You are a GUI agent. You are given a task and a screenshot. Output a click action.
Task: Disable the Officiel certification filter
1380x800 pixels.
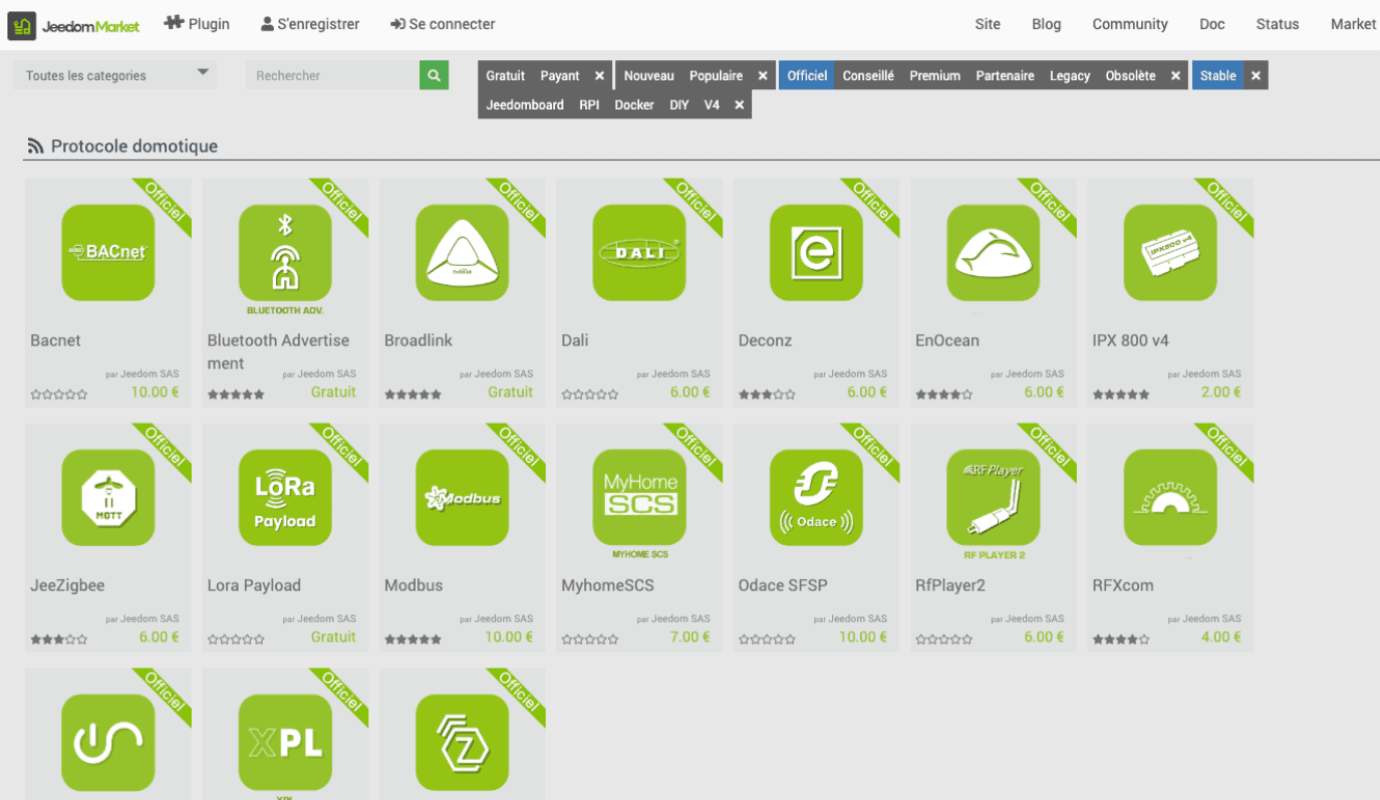[806, 76]
